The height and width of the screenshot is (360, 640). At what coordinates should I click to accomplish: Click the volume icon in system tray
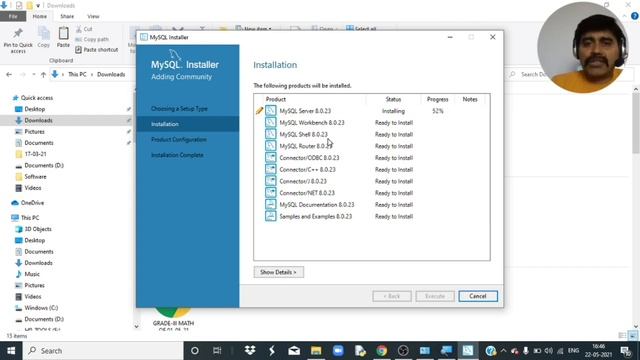point(549,351)
